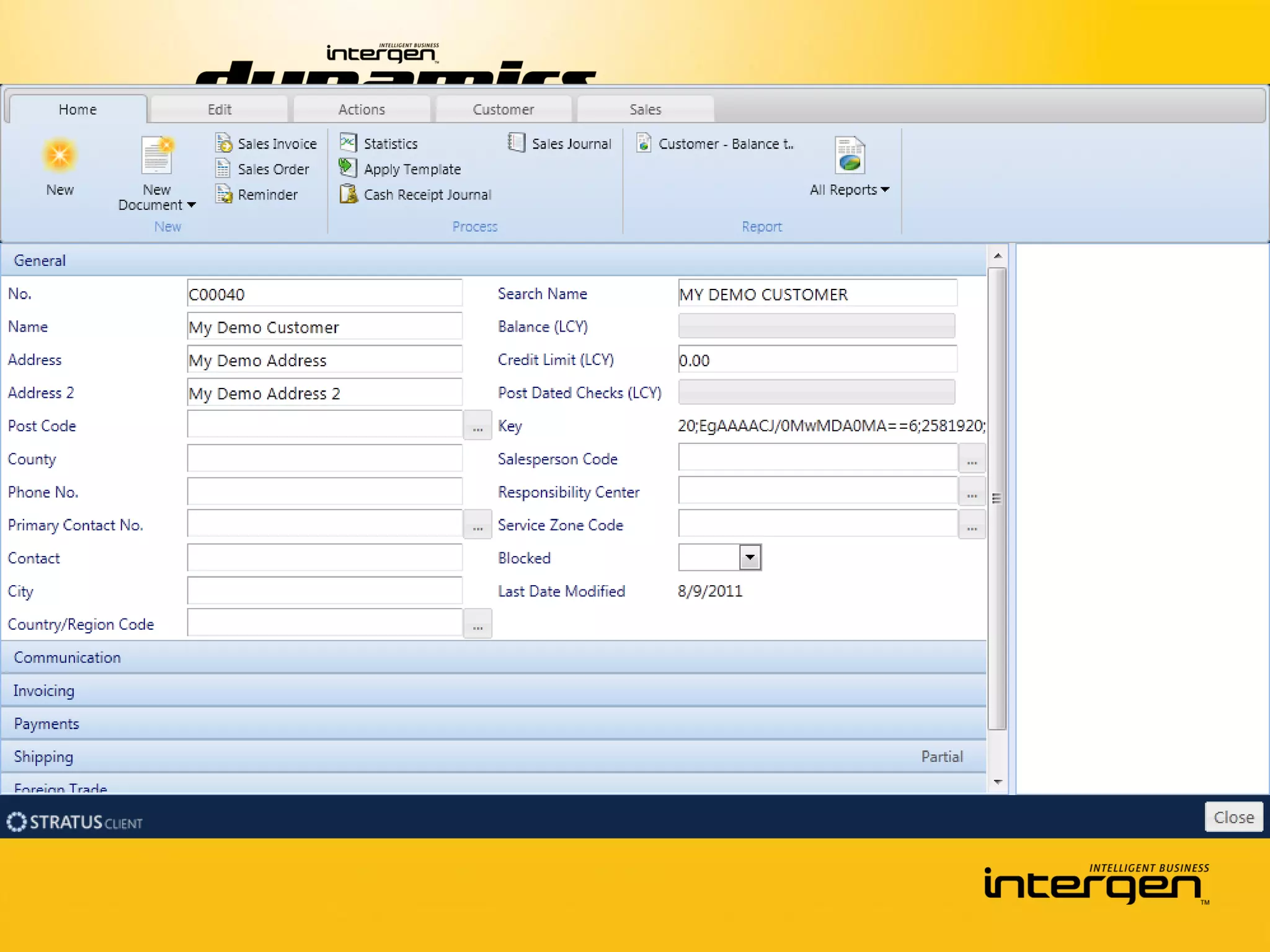Click the Stratus Client logo

pyautogui.click(x=74, y=822)
